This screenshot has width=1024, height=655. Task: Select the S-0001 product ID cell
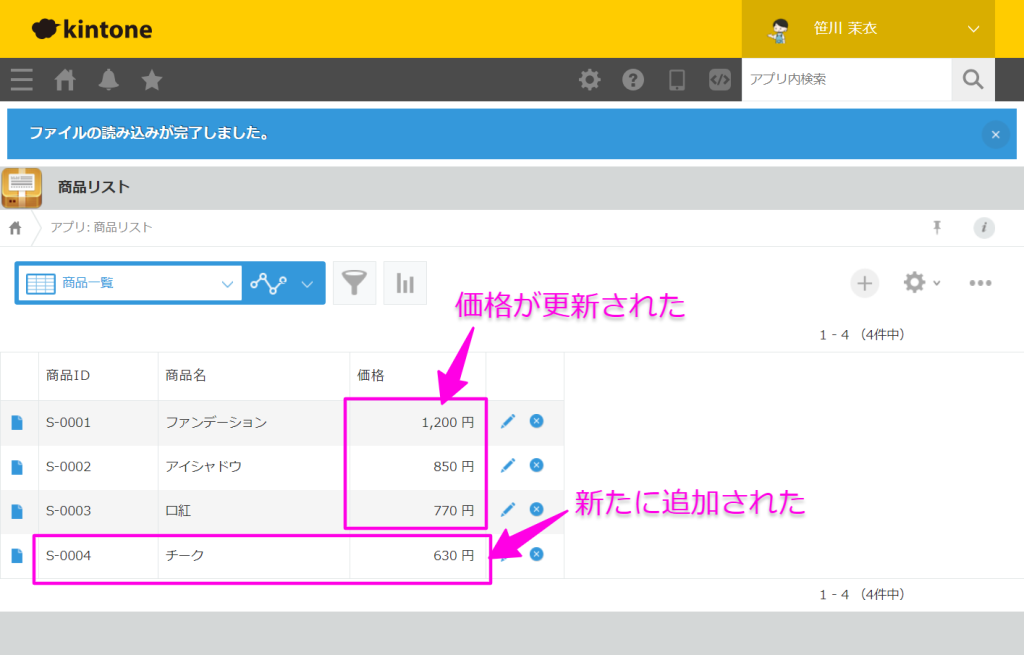click(x=98, y=423)
